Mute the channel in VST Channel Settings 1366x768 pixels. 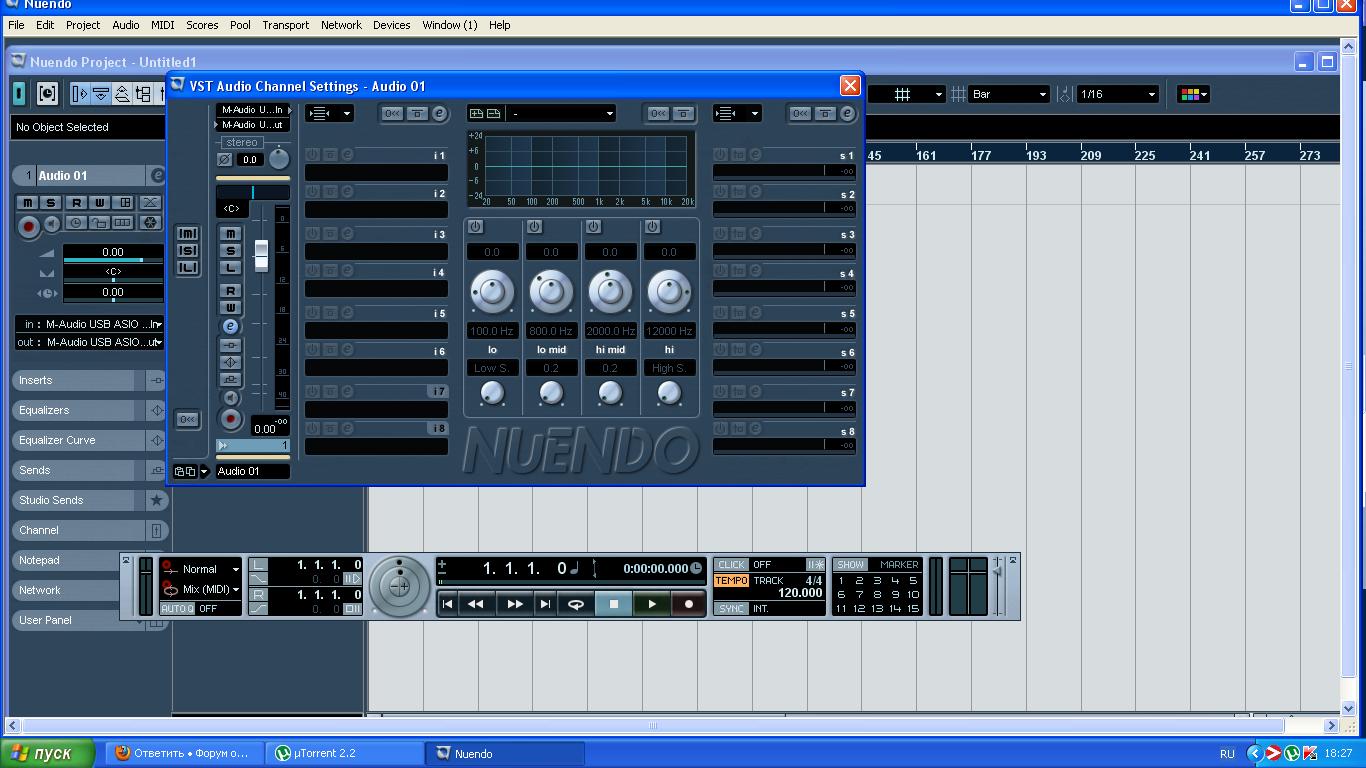(x=231, y=234)
